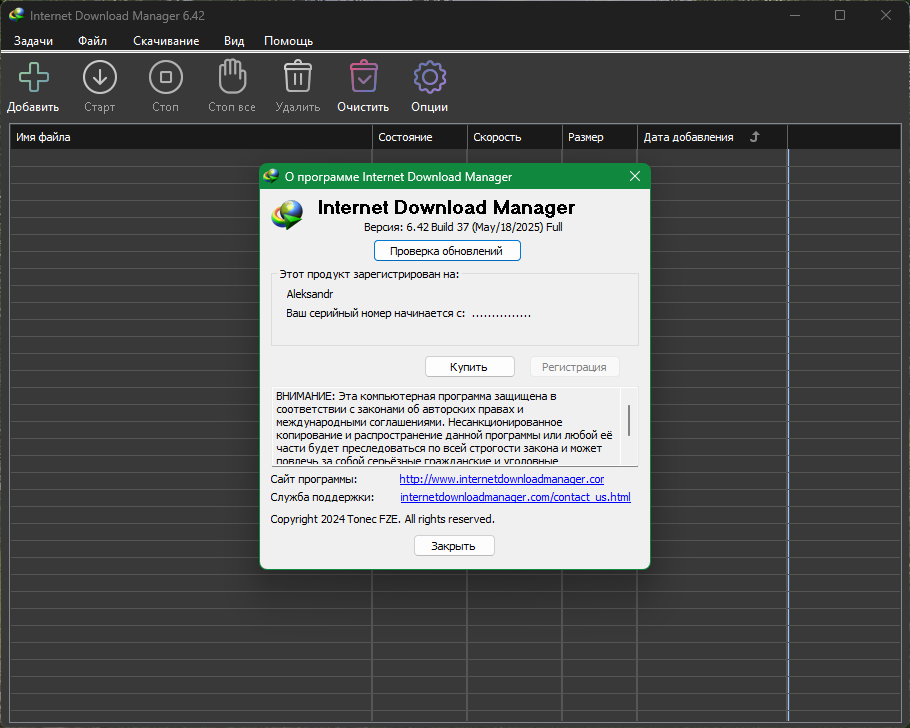Close the About dialog with X
This screenshot has width=910, height=728.
tap(635, 176)
